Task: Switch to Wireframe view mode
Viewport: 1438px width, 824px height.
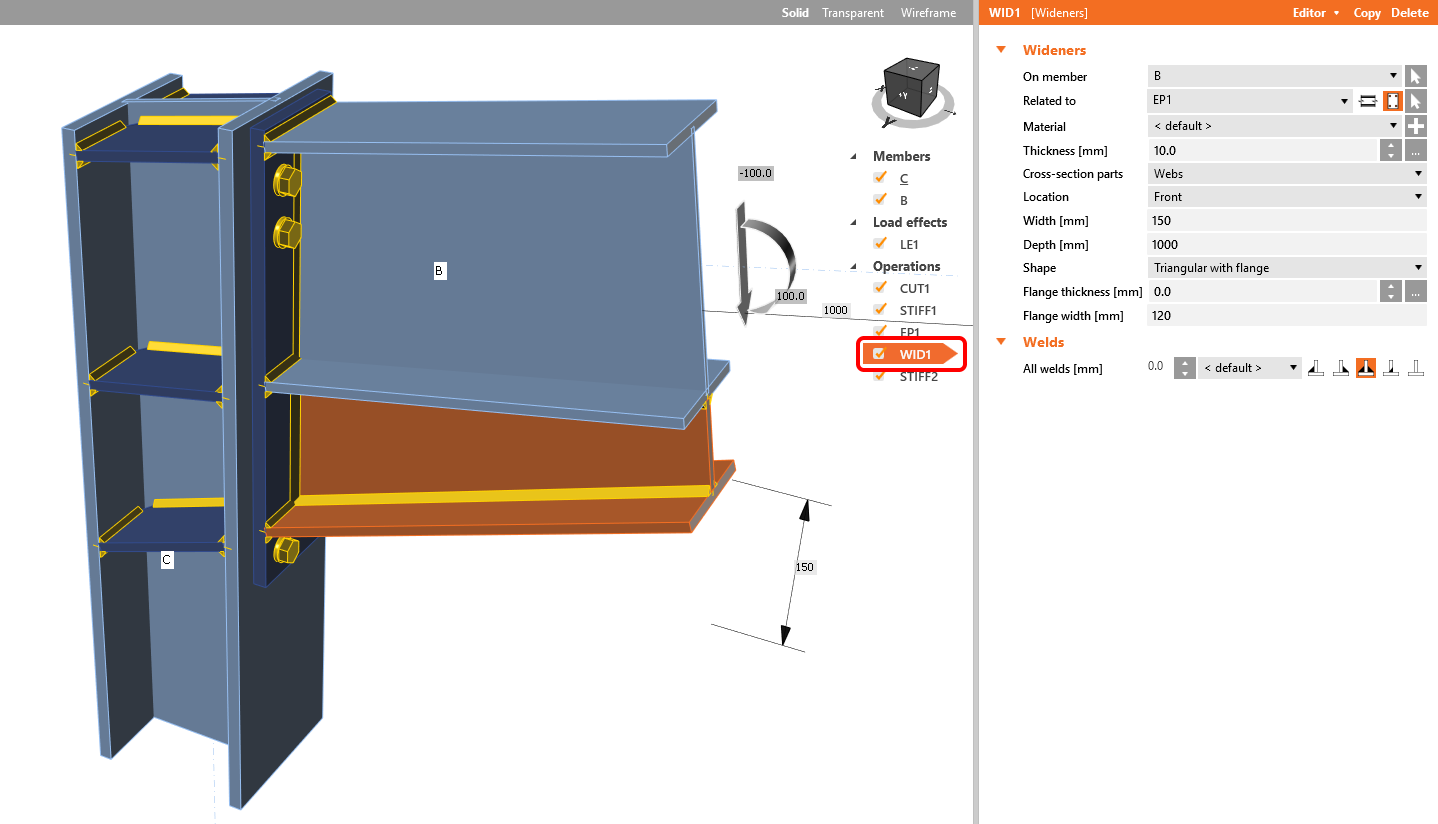Action: 927,12
